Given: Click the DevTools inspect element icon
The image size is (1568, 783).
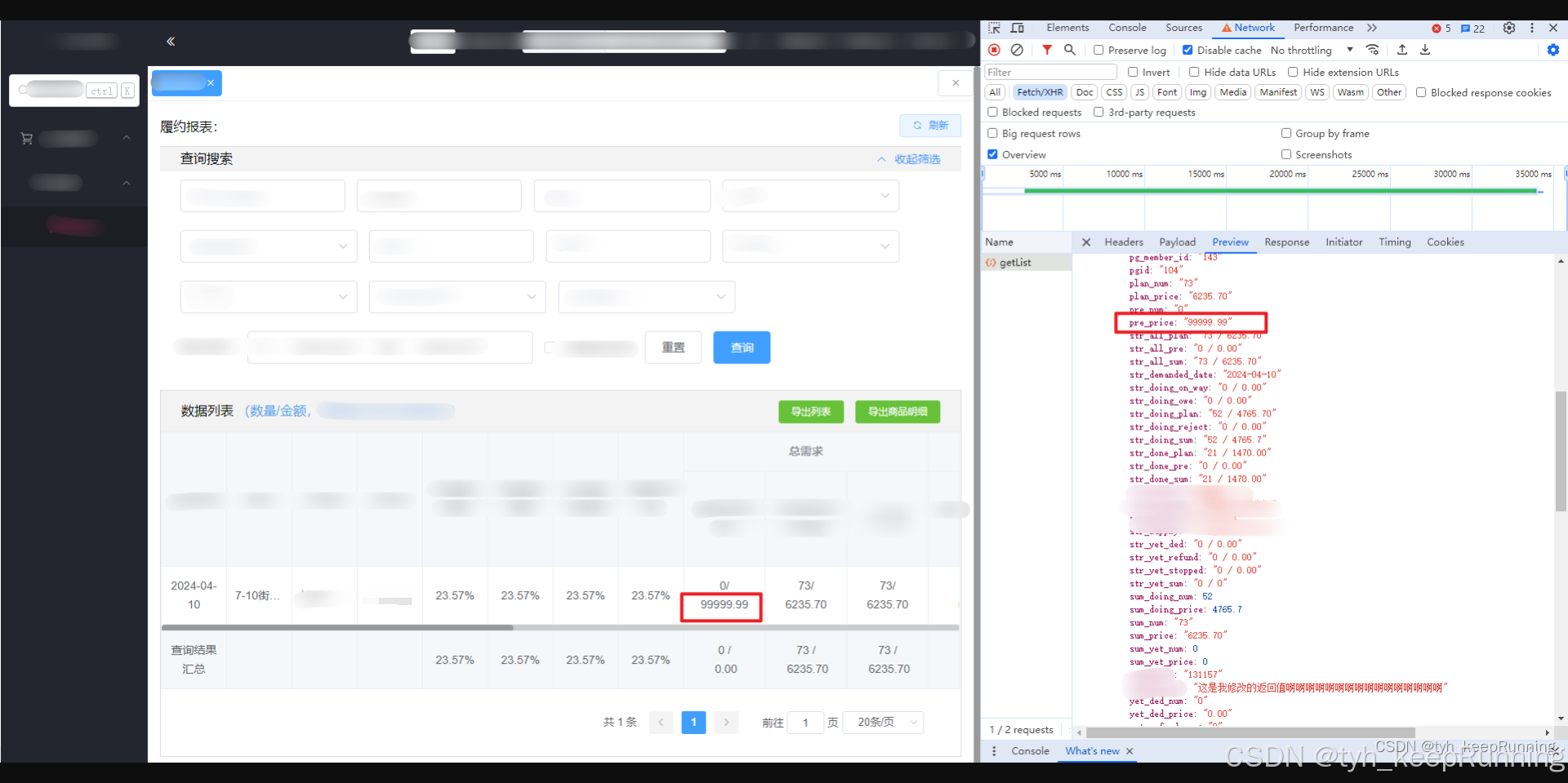Looking at the screenshot, I should point(994,28).
